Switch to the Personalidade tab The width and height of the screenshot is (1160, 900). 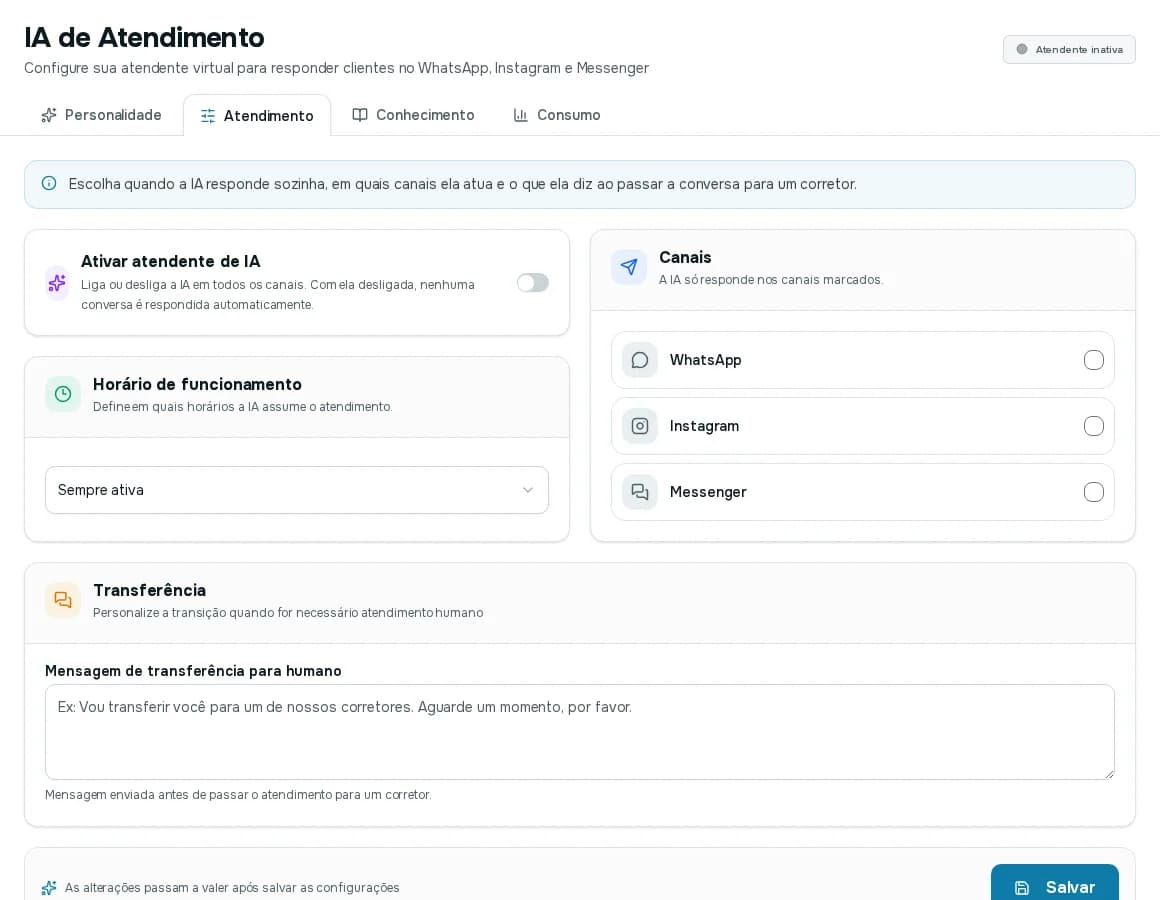pos(101,115)
